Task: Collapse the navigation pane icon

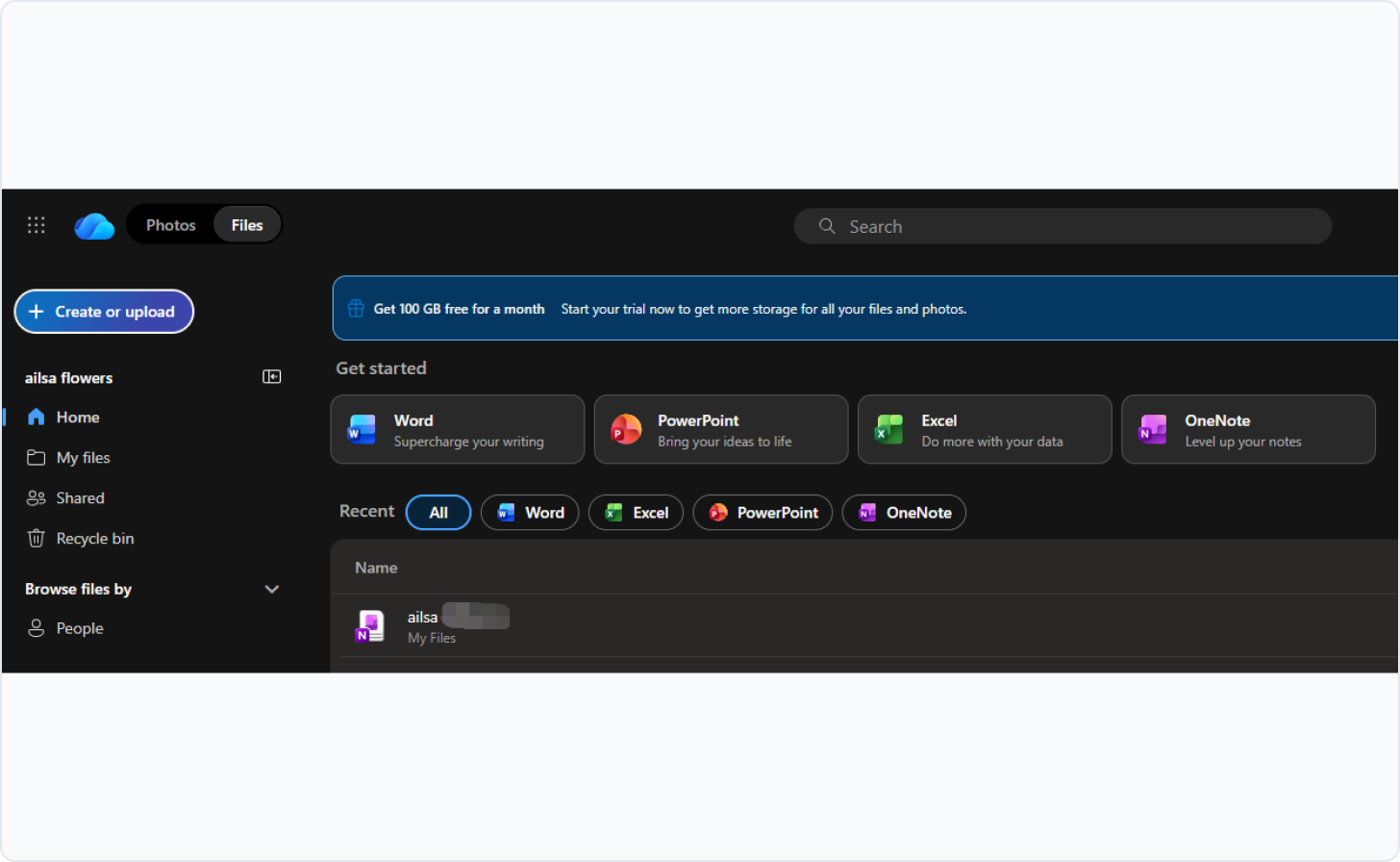Action: [272, 377]
